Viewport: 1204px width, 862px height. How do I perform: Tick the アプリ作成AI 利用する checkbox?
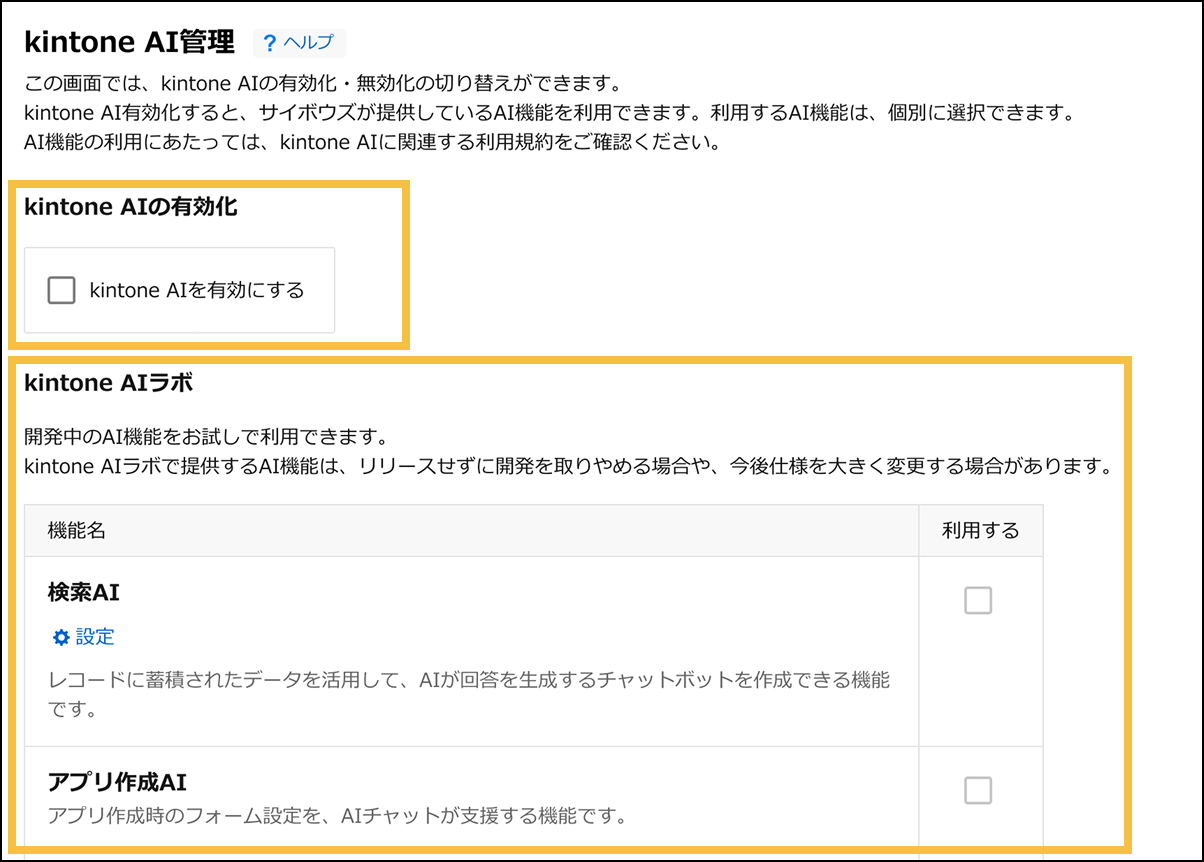click(x=977, y=791)
